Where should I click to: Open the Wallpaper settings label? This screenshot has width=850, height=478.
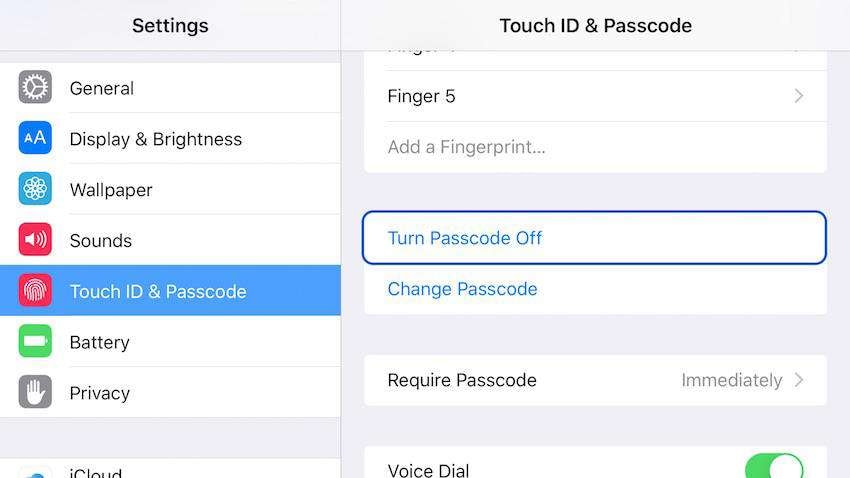[x=111, y=190]
